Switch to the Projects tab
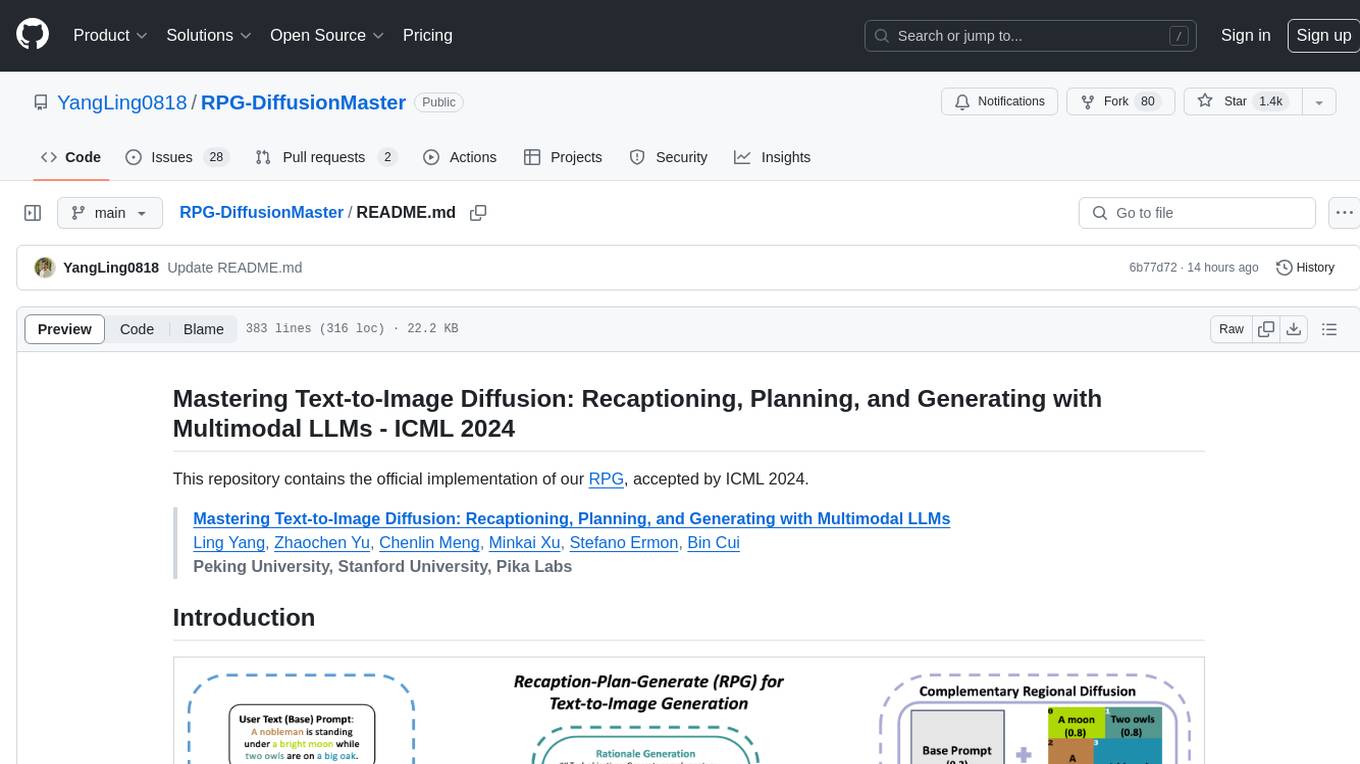The height and width of the screenshot is (764, 1360). tap(562, 157)
